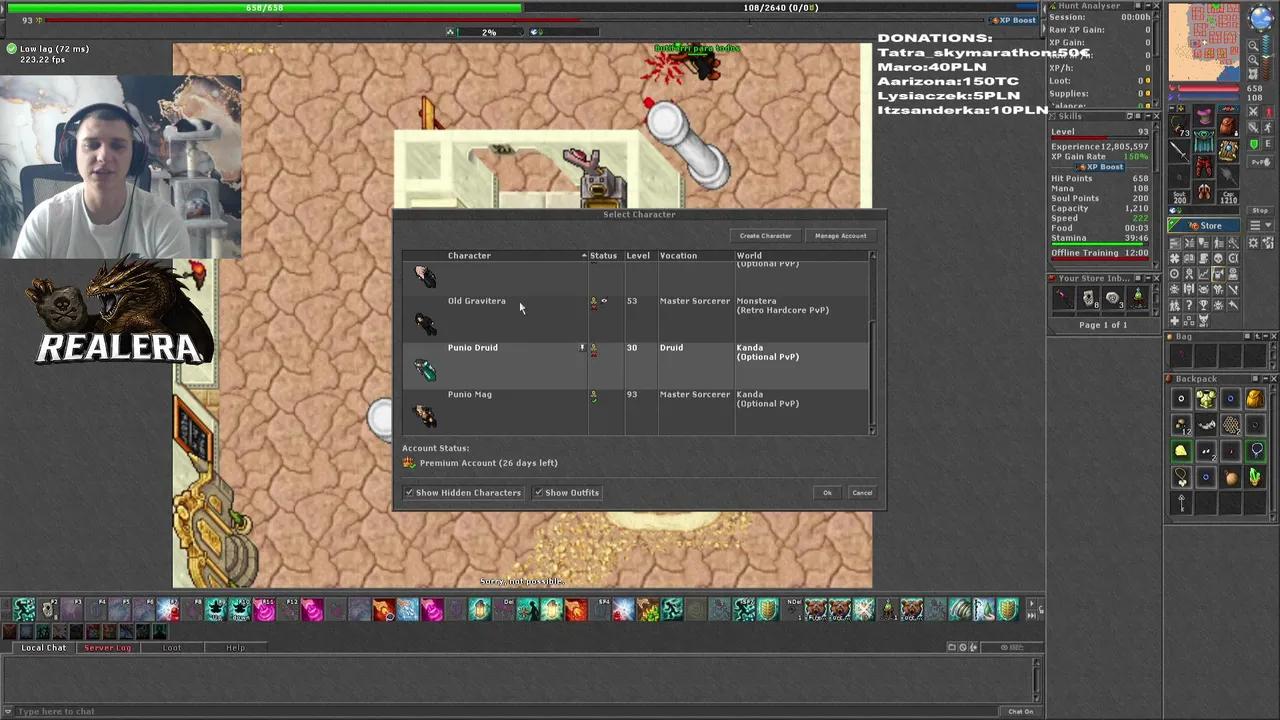The width and height of the screenshot is (1280, 720).
Task: Select the yellow cheese item in Backpack
Action: (1181, 451)
